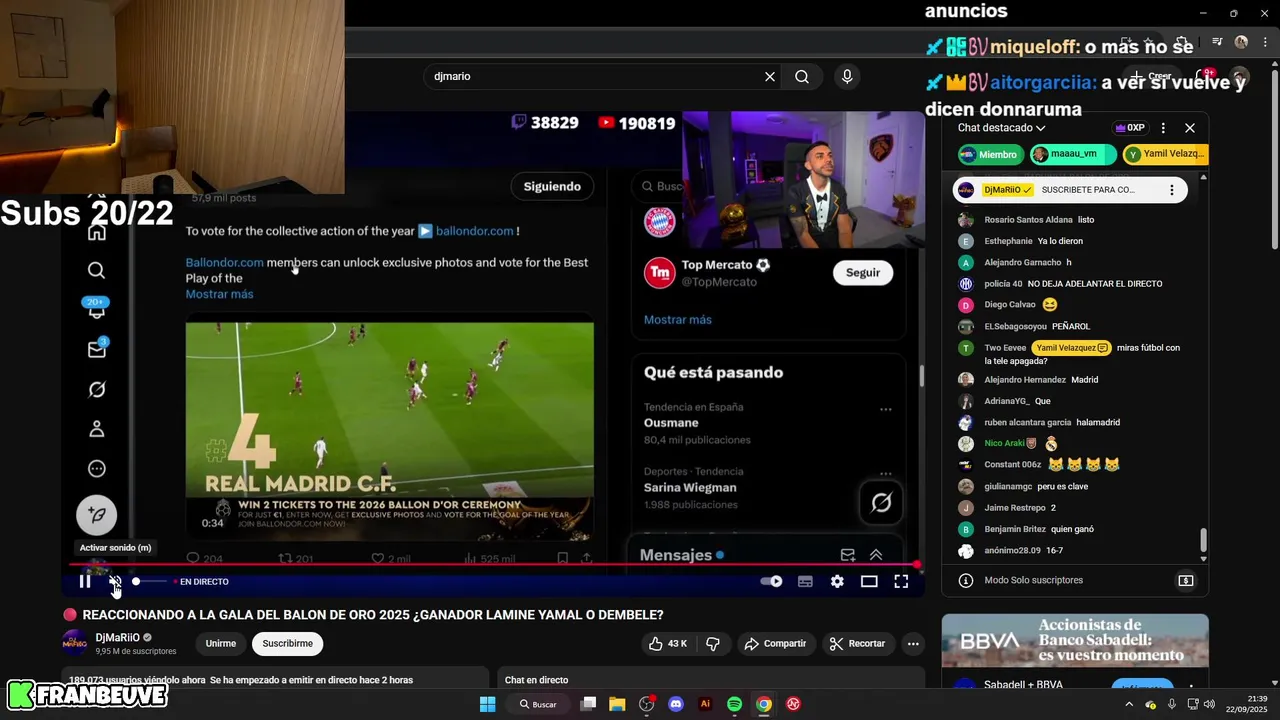Click the YouTube search magnifier button

(x=802, y=76)
